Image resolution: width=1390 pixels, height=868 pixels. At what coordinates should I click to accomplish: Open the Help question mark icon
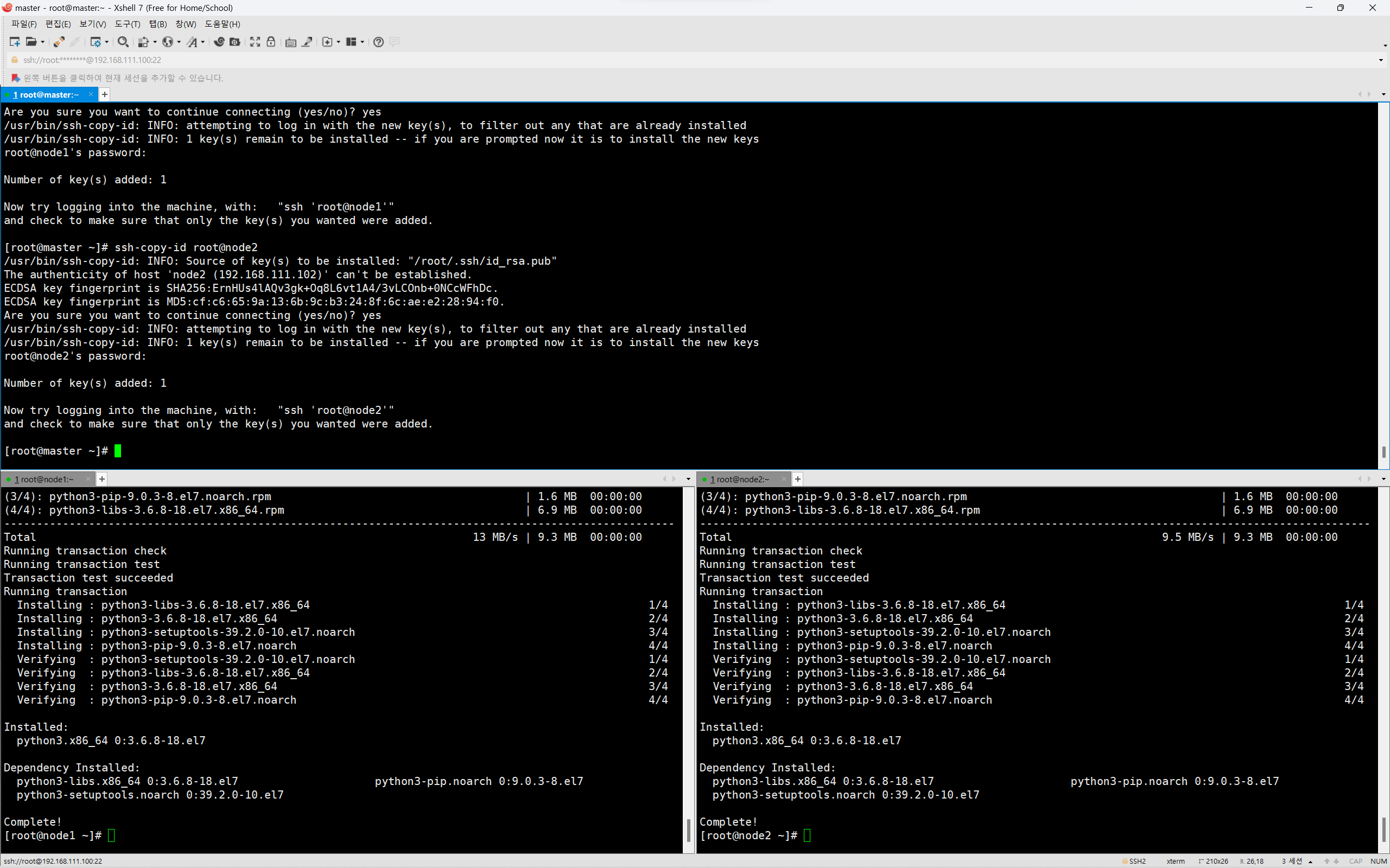pos(378,42)
